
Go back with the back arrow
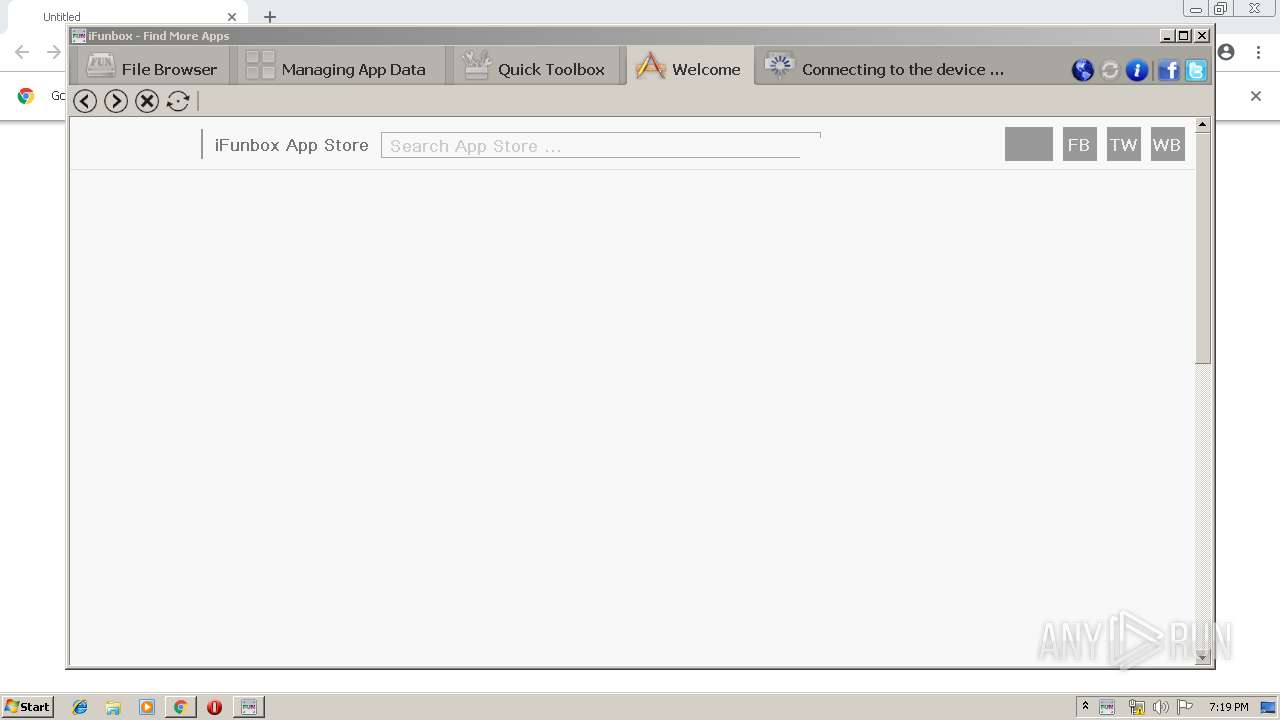click(85, 101)
